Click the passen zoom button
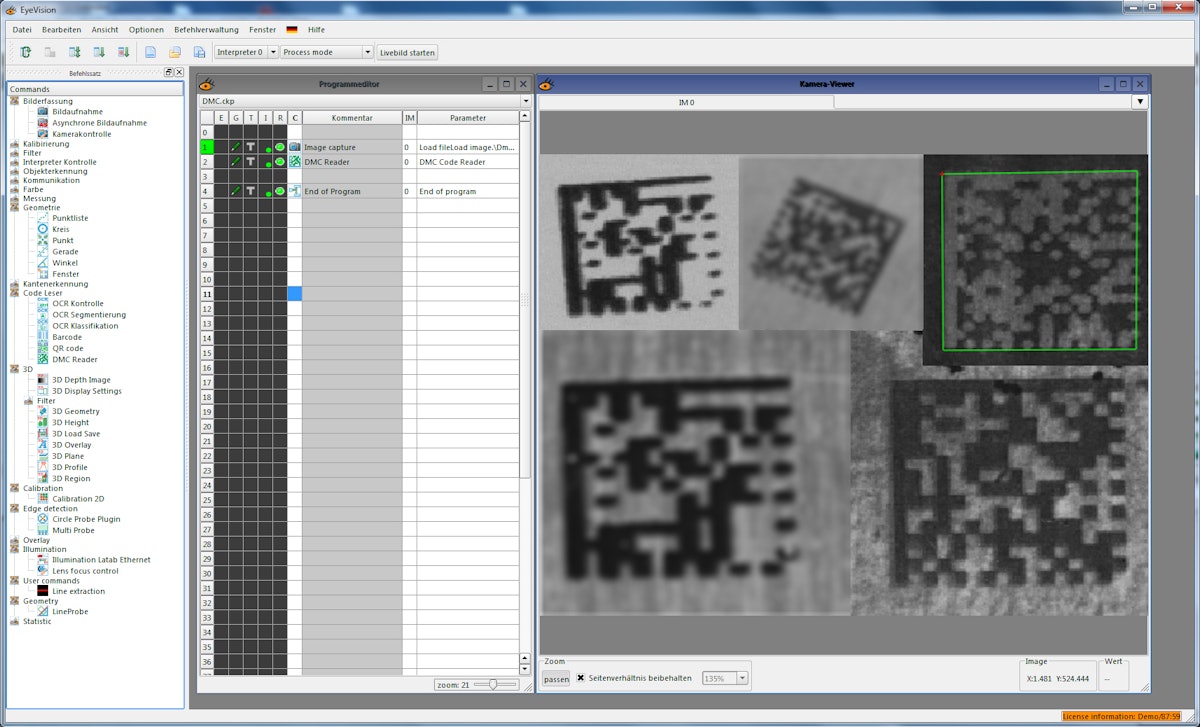This screenshot has height=727, width=1200. tap(556, 679)
